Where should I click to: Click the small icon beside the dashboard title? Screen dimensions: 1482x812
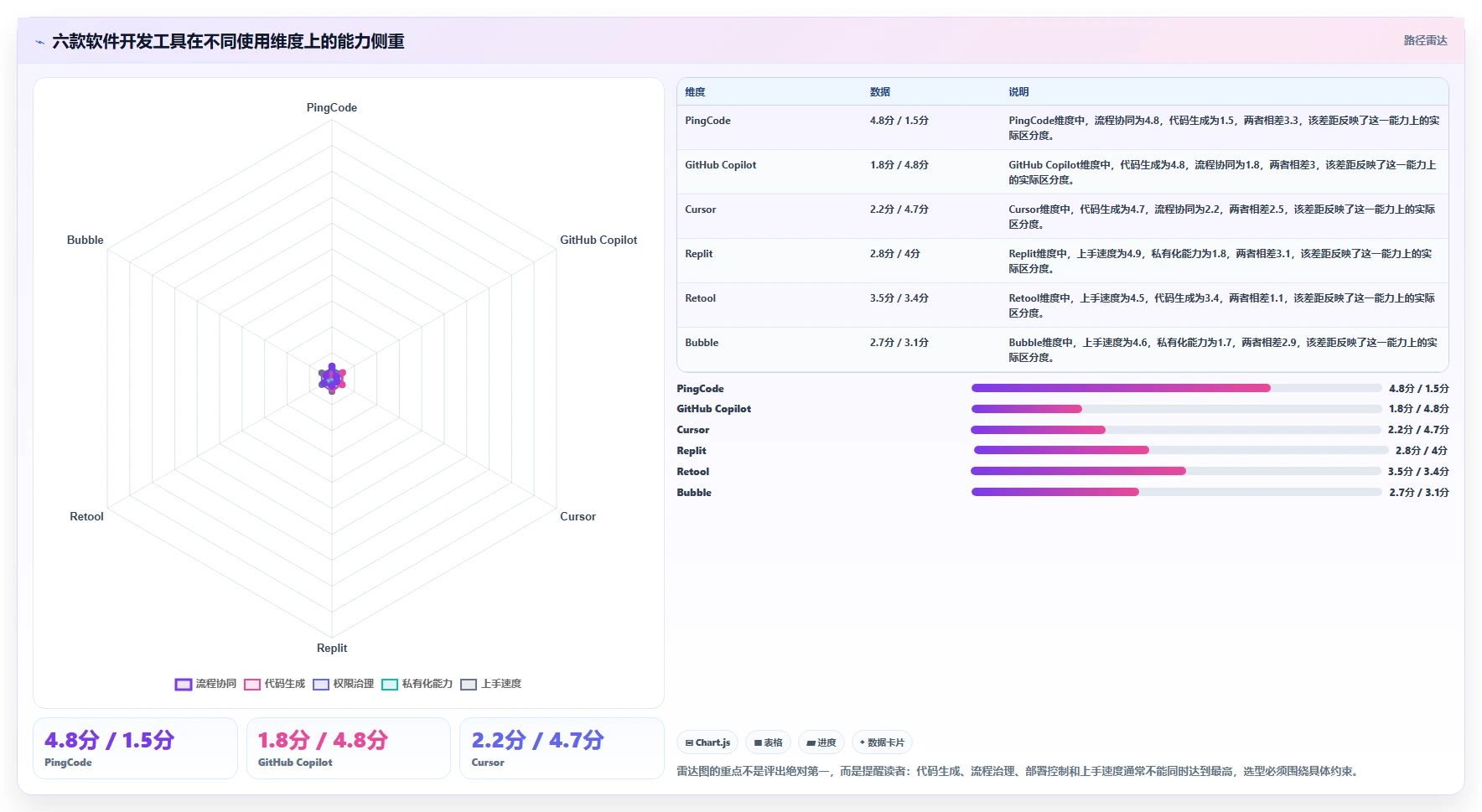point(39,42)
